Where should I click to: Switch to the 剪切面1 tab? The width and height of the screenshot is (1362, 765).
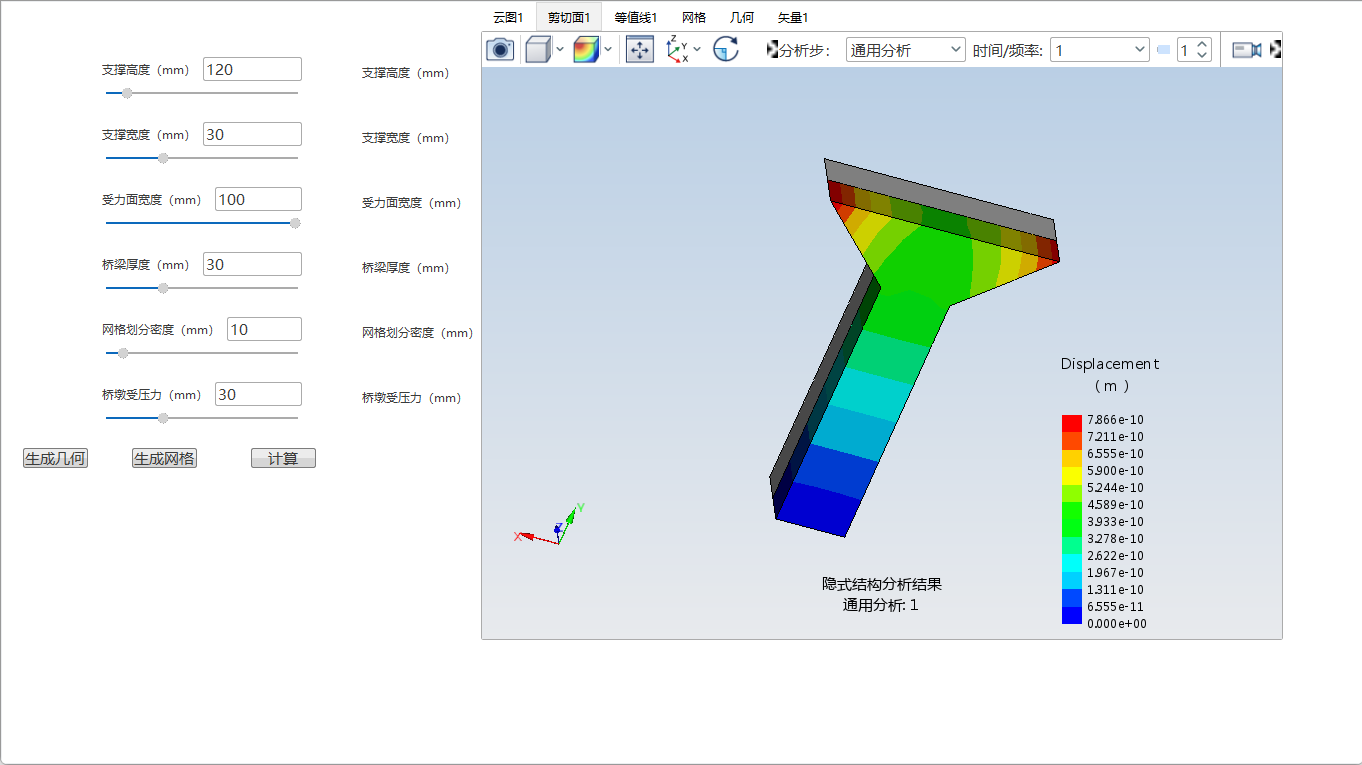tap(569, 17)
